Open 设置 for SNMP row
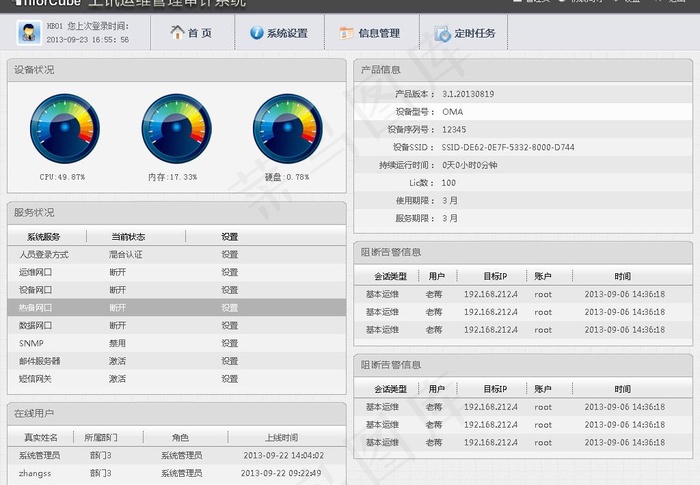The height and width of the screenshot is (485, 700). pyautogui.click(x=229, y=343)
